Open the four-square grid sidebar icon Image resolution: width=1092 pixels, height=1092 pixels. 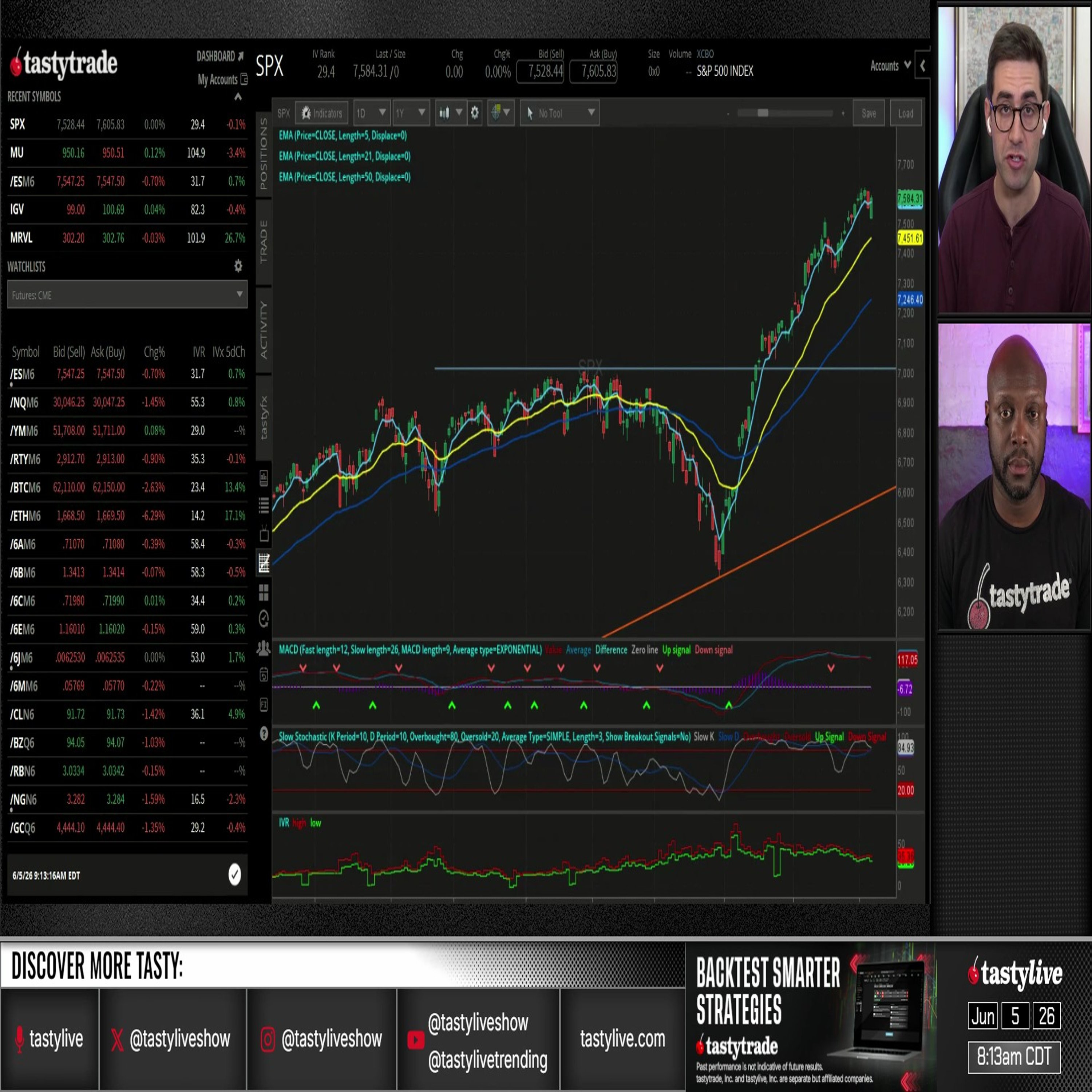pyautogui.click(x=264, y=592)
